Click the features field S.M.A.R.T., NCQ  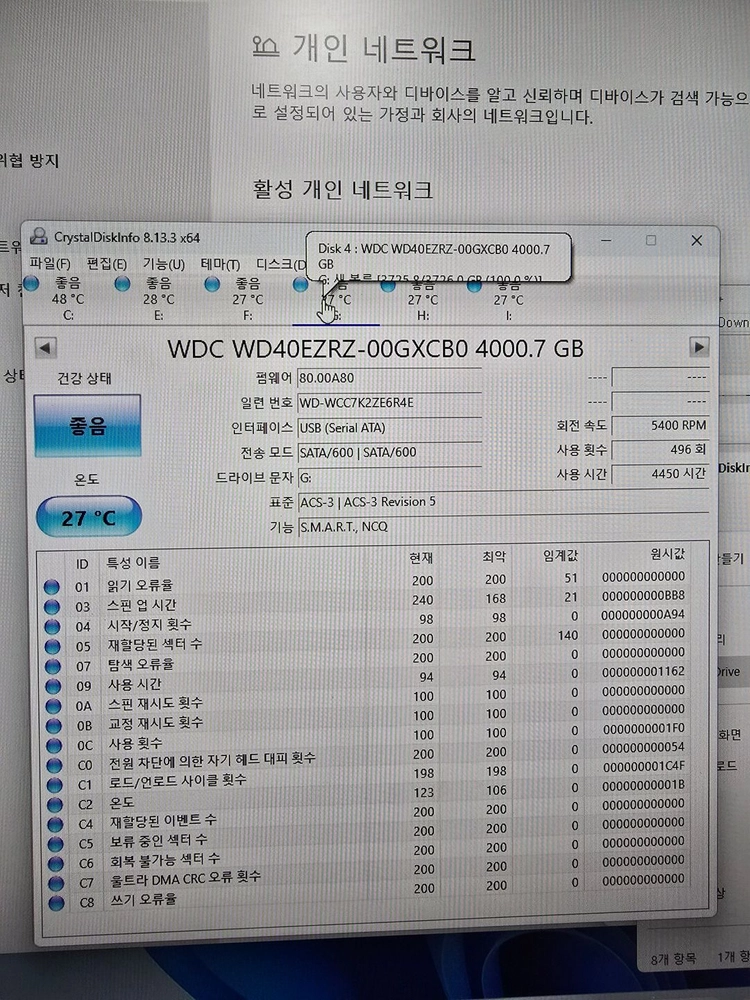pyautogui.click(x=503, y=527)
